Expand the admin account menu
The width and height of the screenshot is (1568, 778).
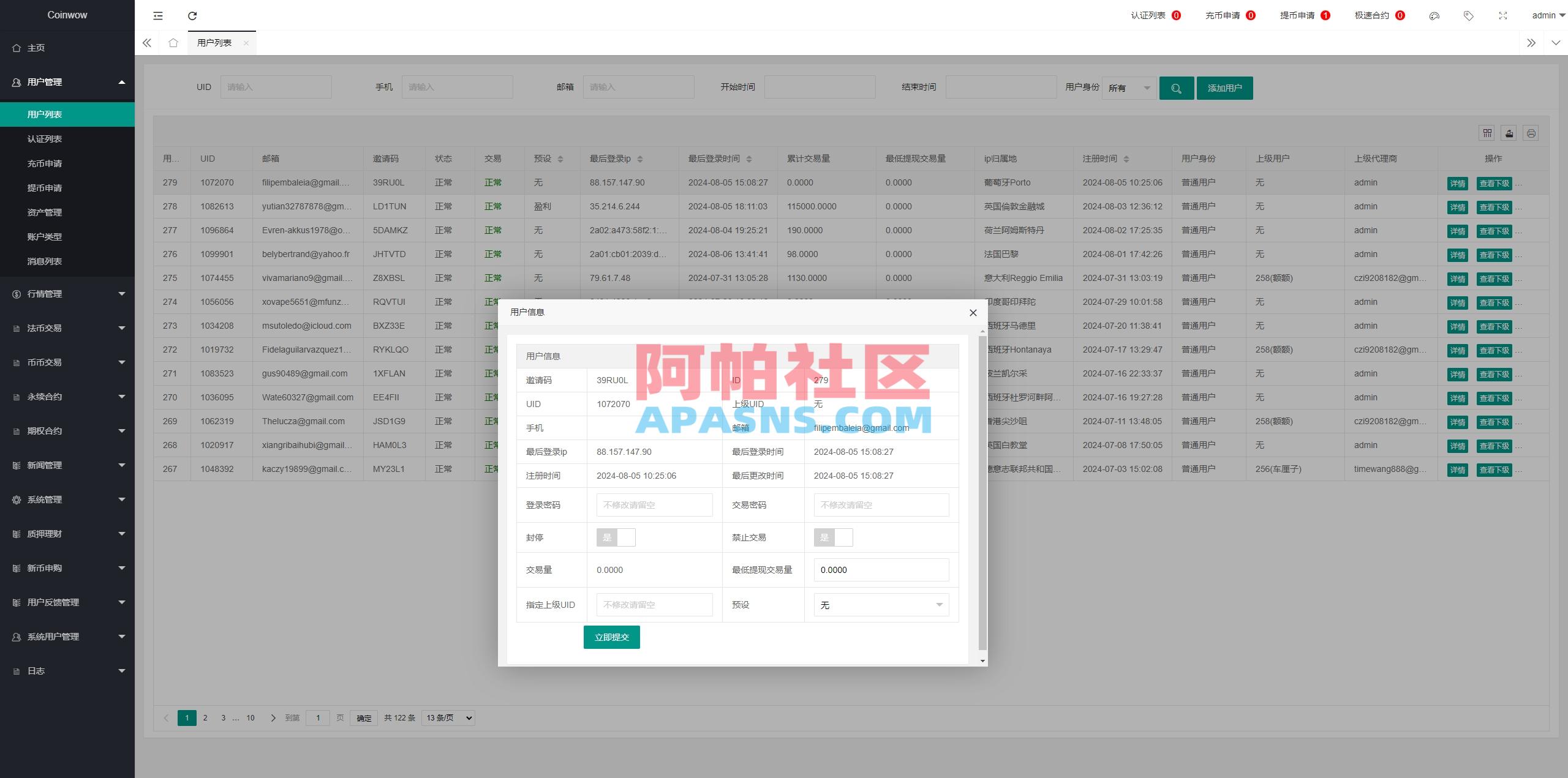point(1548,15)
